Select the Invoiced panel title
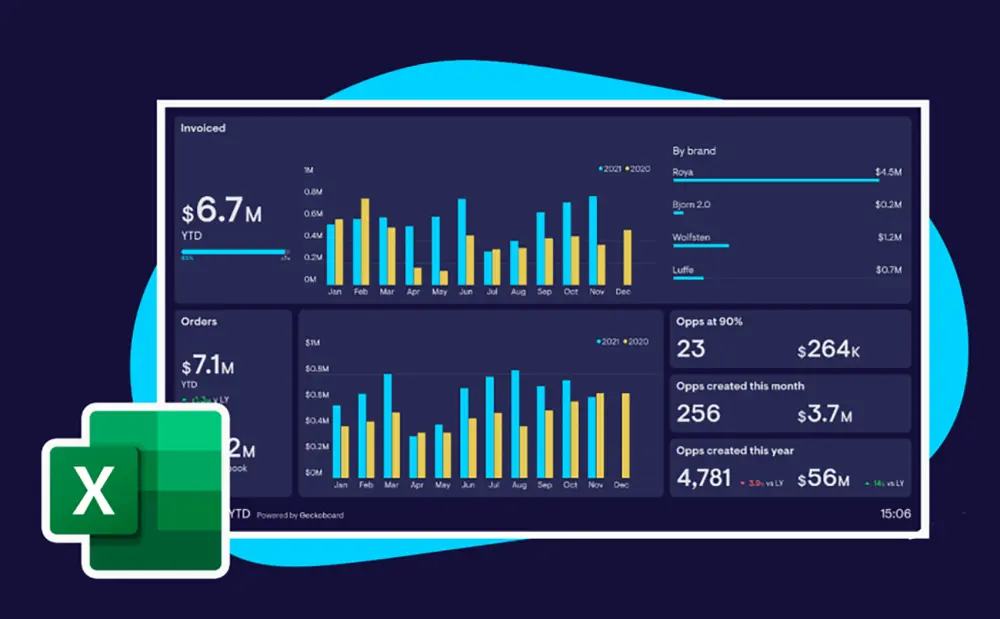Screen dimensions: 1000x619 point(202,128)
